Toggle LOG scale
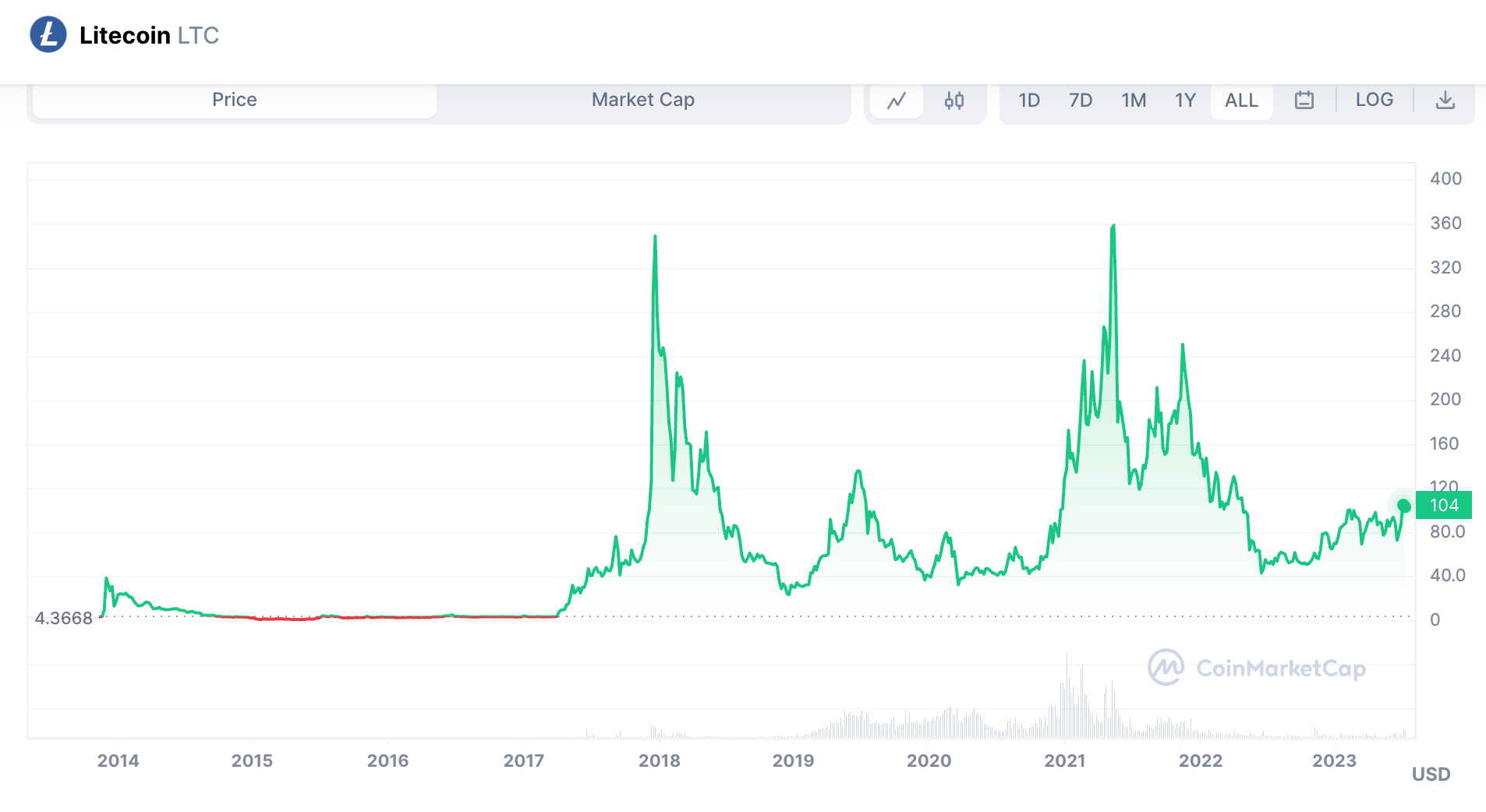1486x812 pixels. click(1375, 100)
